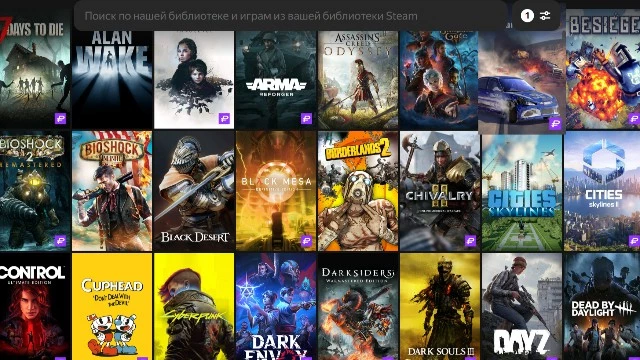This screenshot has width=640, height=360.
Task: Open the Cyberpunk yellow cover tile
Action: point(194,307)
